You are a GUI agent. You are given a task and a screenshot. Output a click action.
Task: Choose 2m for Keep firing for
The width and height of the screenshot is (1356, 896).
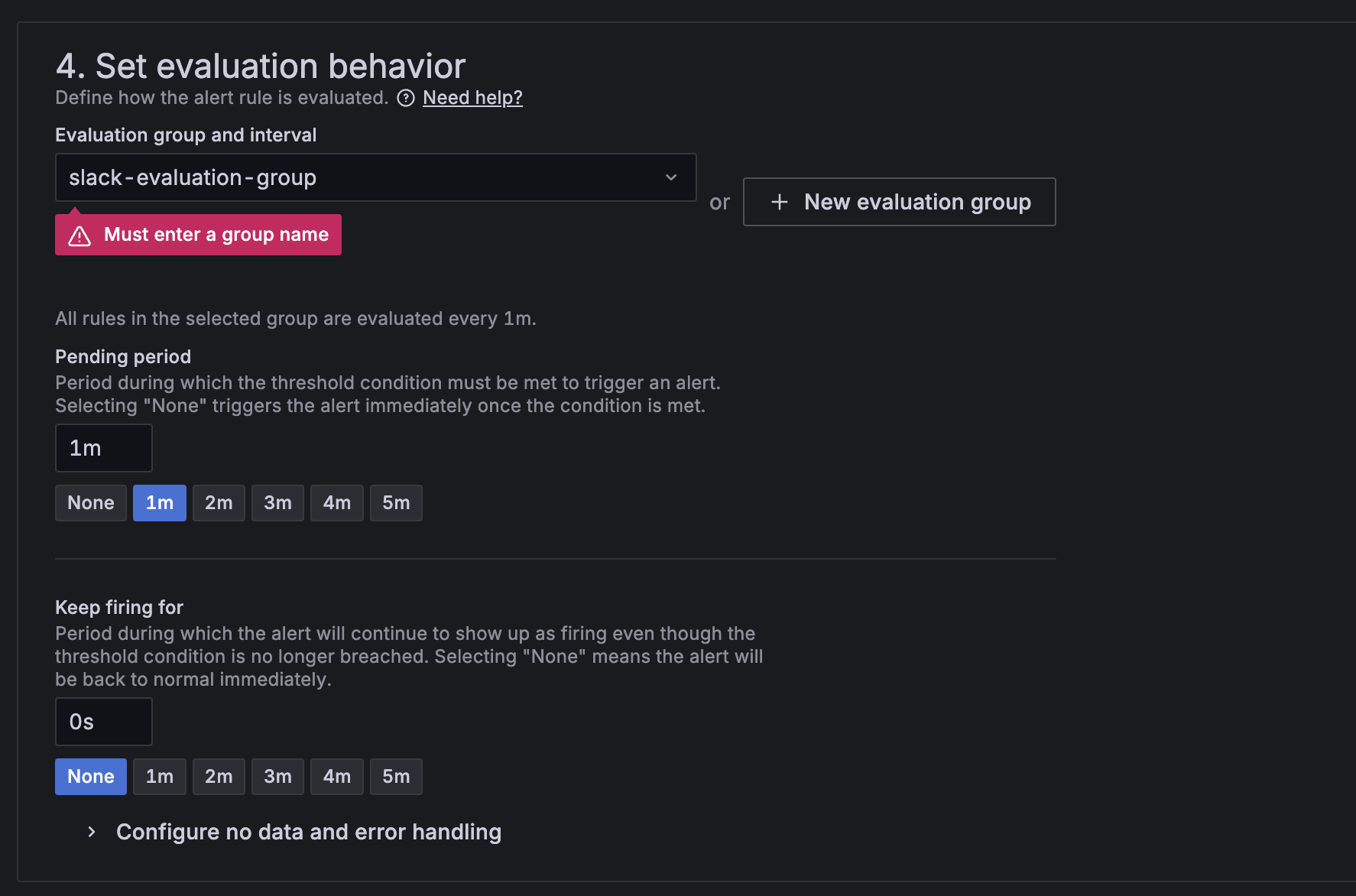coord(219,777)
